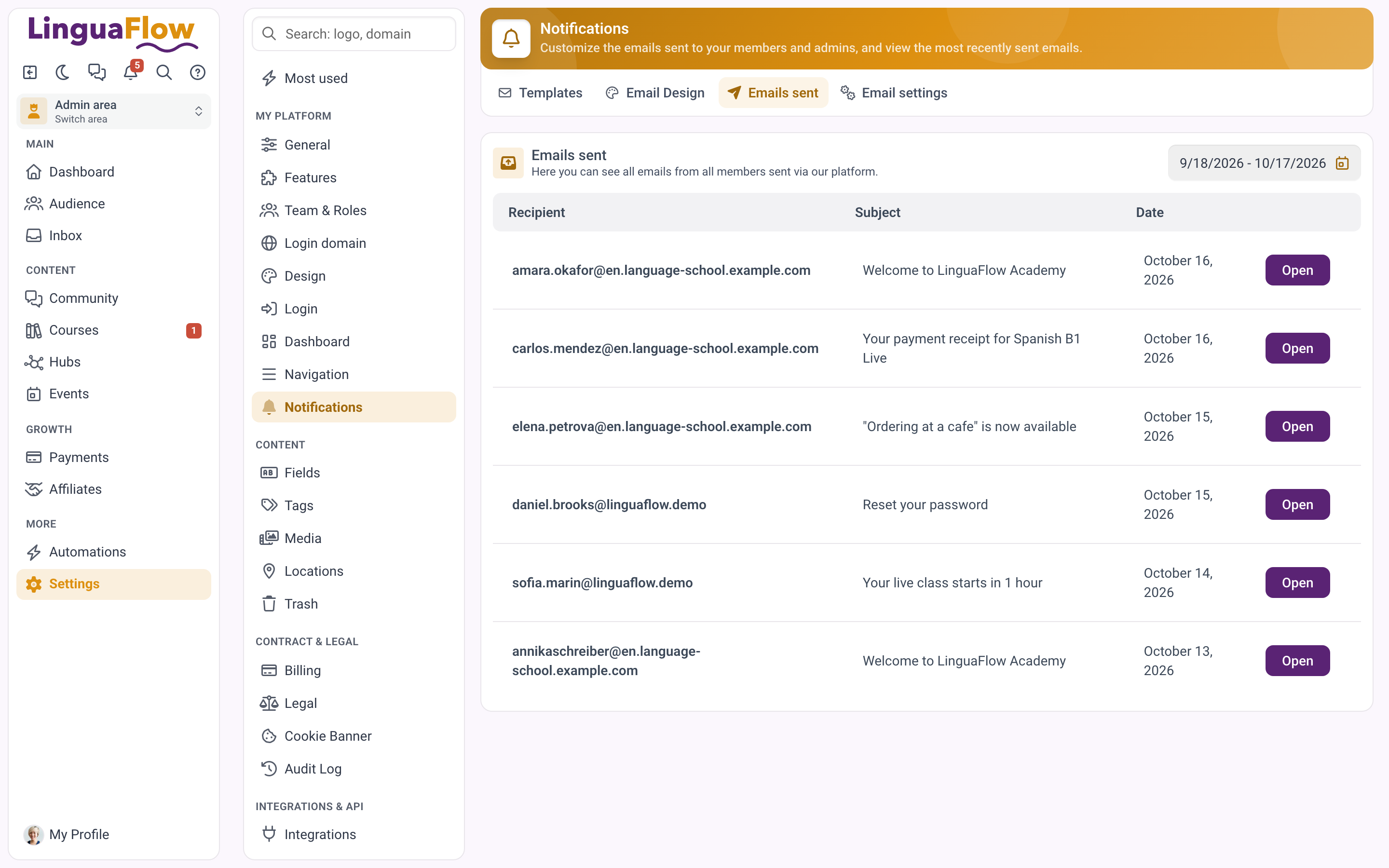The image size is (1389, 868).
Task: Click the settings search field
Action: point(354,34)
